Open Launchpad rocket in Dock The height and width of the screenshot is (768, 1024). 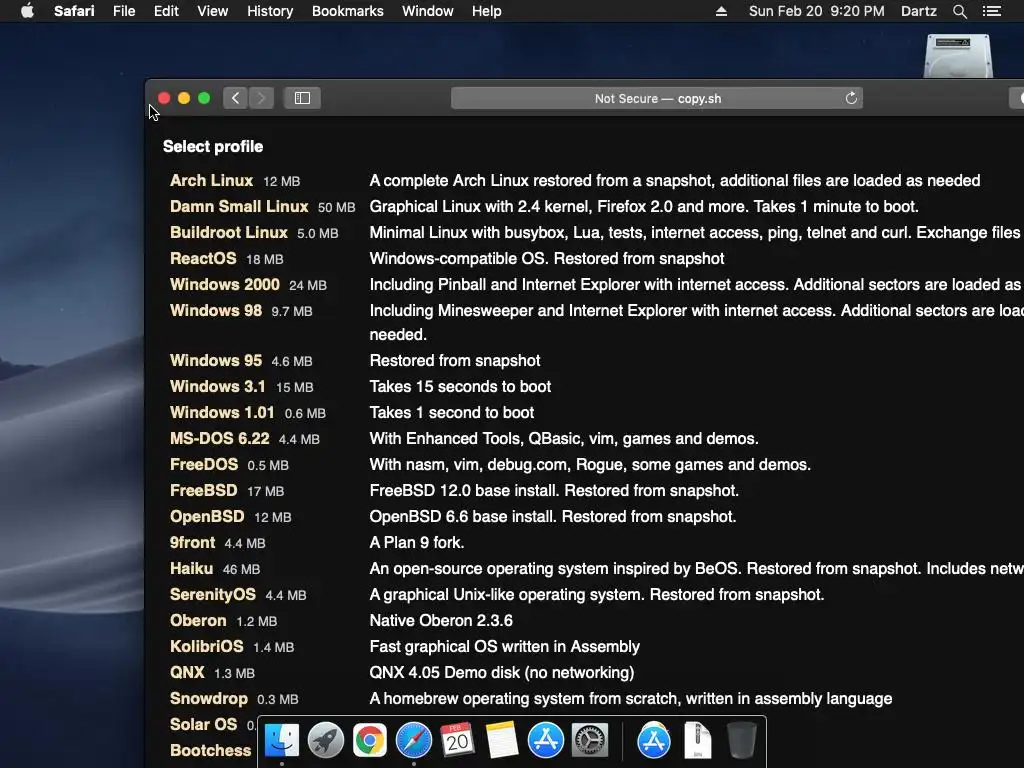point(325,741)
